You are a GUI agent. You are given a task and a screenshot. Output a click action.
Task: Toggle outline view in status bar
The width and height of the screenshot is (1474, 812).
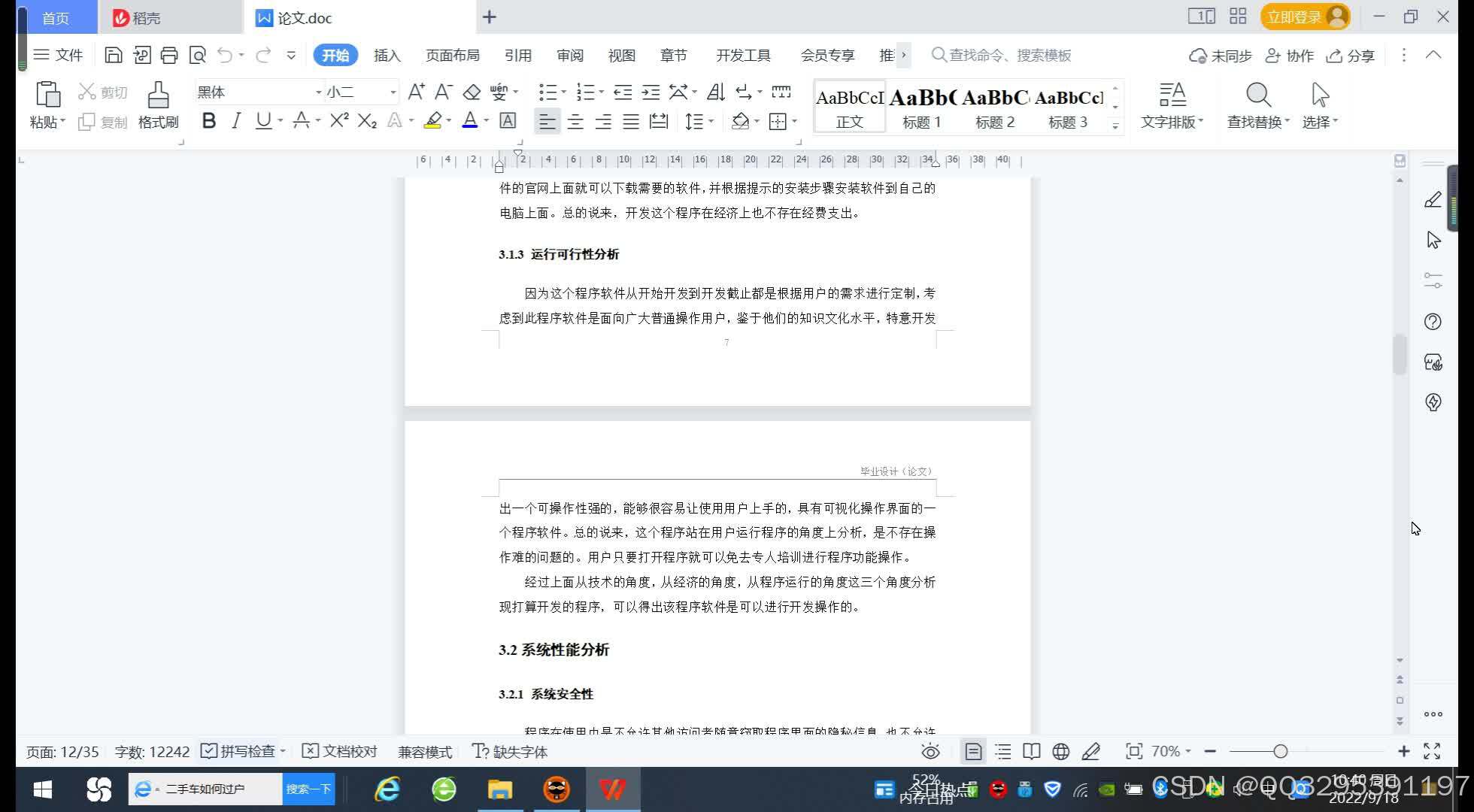pyautogui.click(x=1002, y=751)
